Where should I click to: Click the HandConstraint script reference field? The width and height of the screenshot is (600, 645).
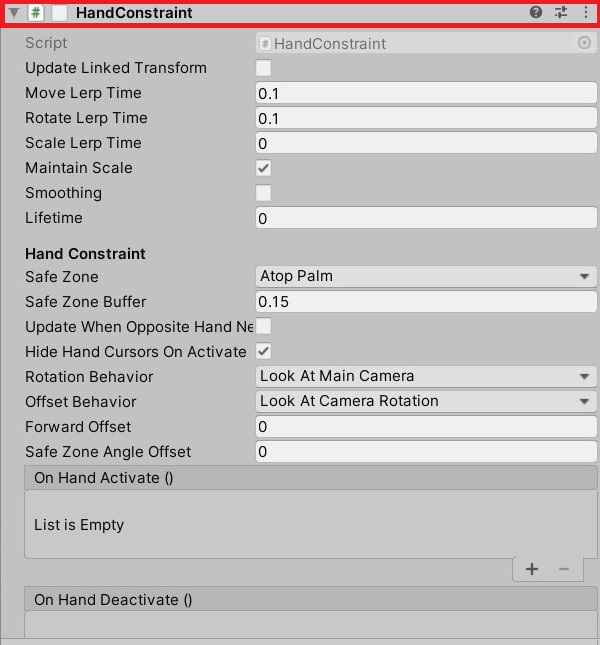point(426,43)
